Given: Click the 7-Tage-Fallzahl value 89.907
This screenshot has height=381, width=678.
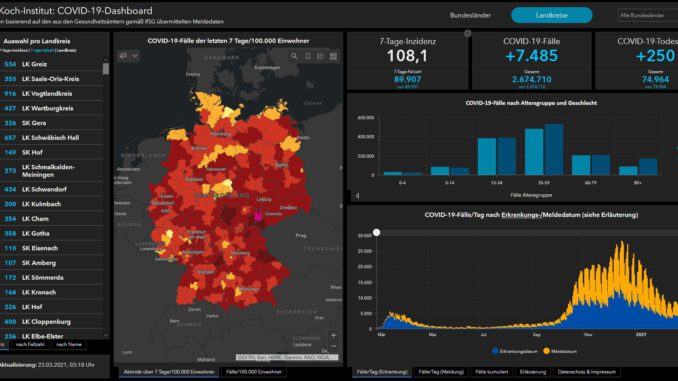Looking at the screenshot, I should 407,80.
